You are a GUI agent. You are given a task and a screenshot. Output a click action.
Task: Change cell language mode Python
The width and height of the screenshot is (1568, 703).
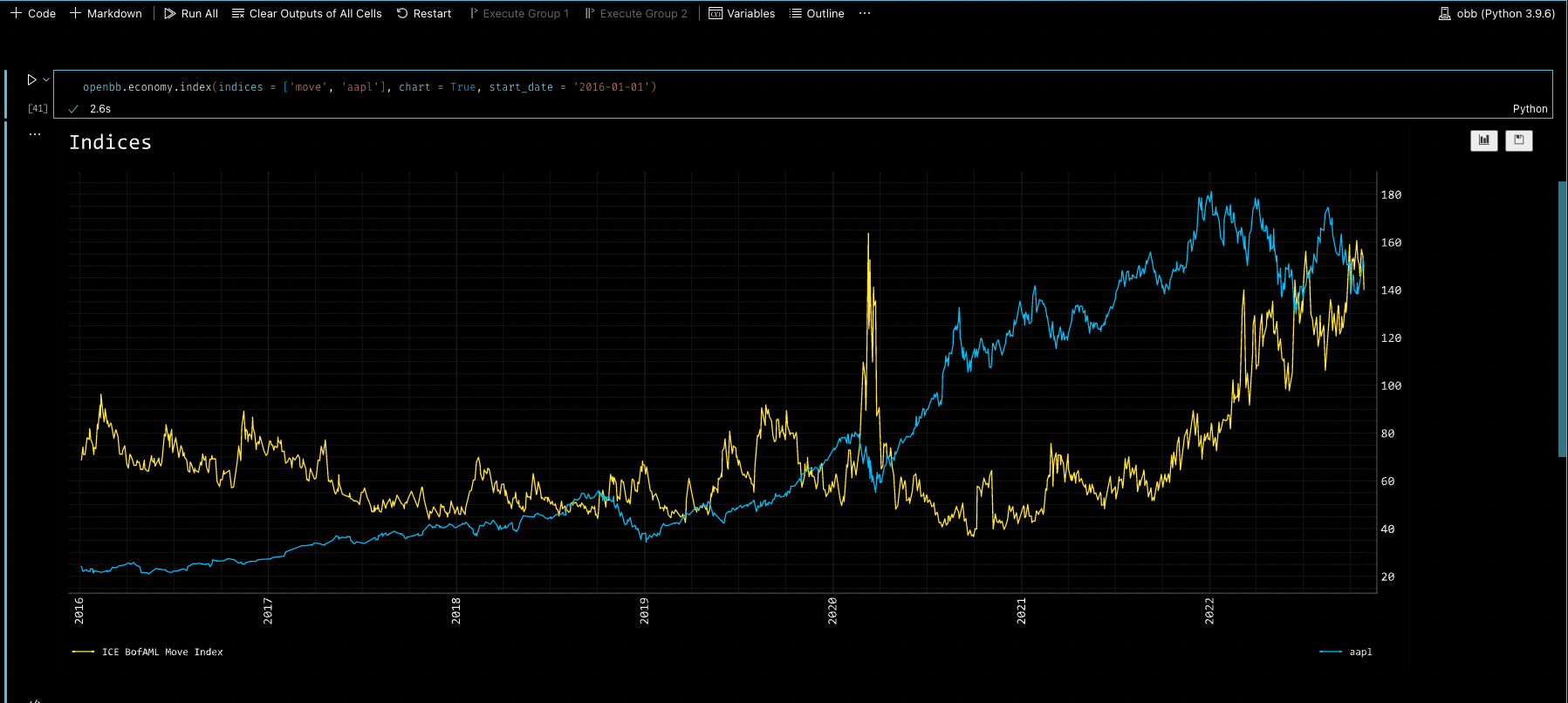tap(1530, 109)
